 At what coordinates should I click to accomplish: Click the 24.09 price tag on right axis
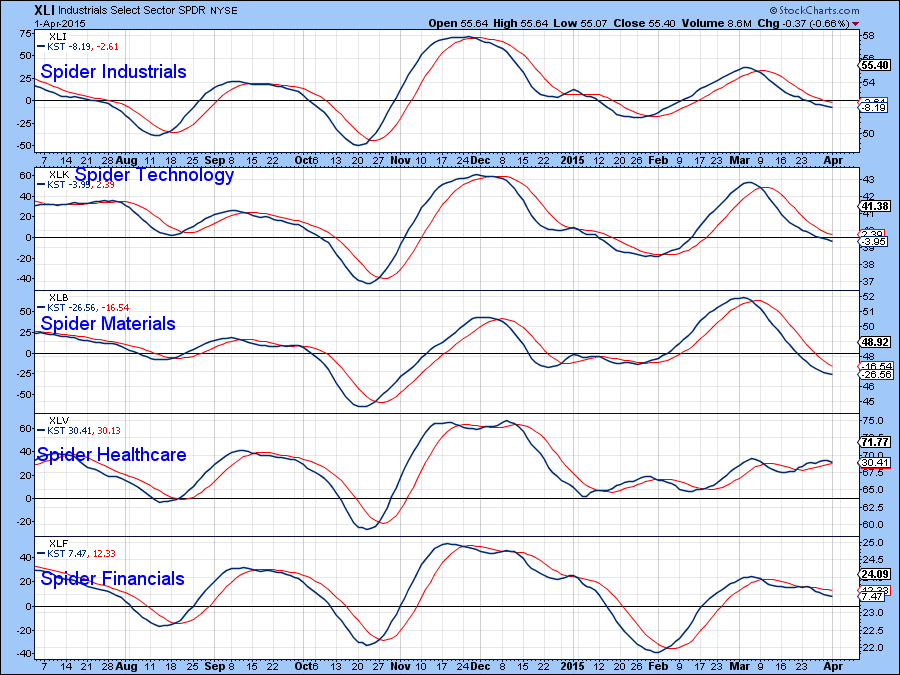tap(875, 574)
